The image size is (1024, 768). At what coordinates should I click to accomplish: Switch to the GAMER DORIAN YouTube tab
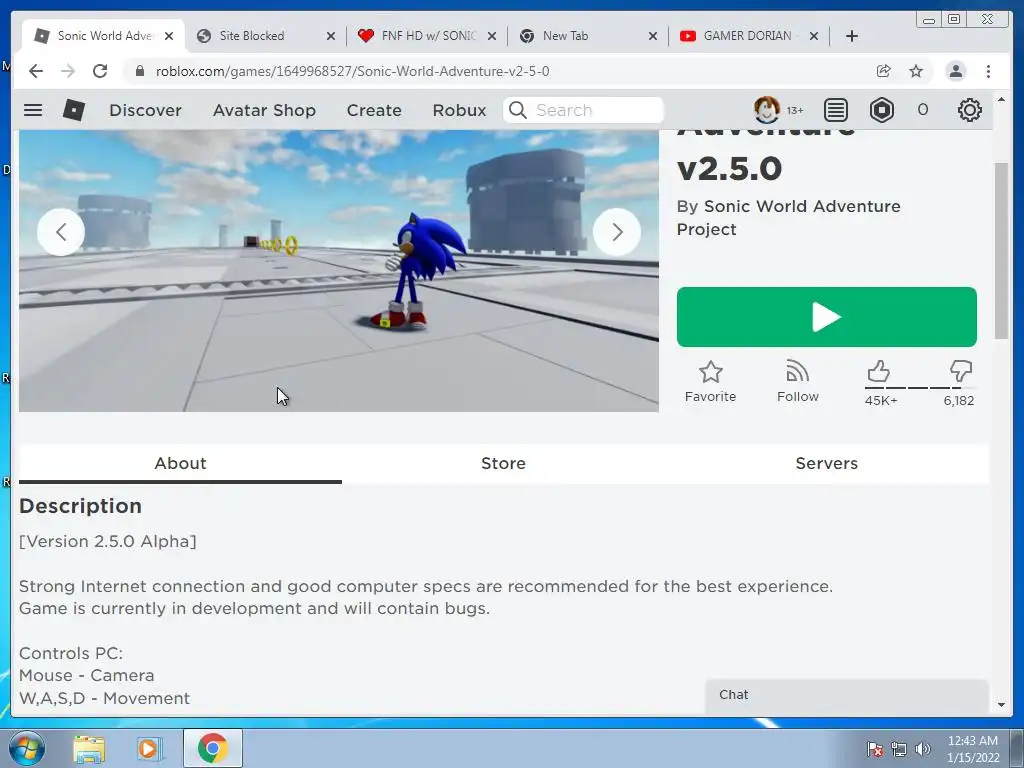[x=748, y=36]
